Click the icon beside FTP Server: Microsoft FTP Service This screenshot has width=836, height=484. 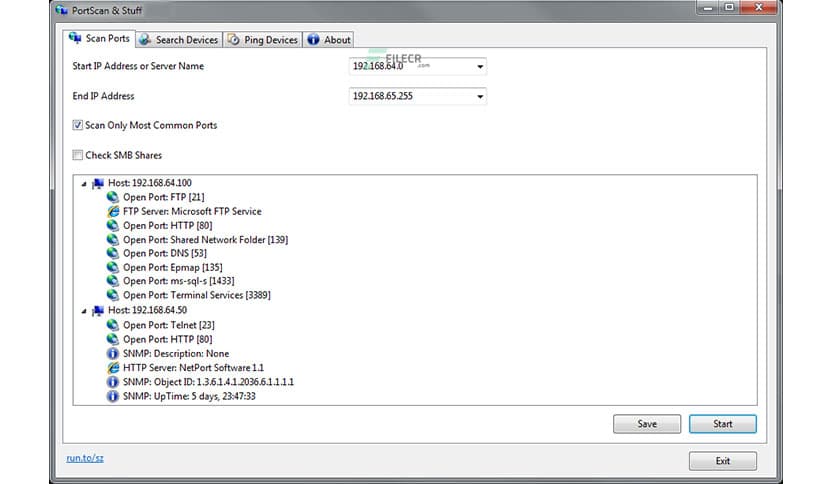112,211
